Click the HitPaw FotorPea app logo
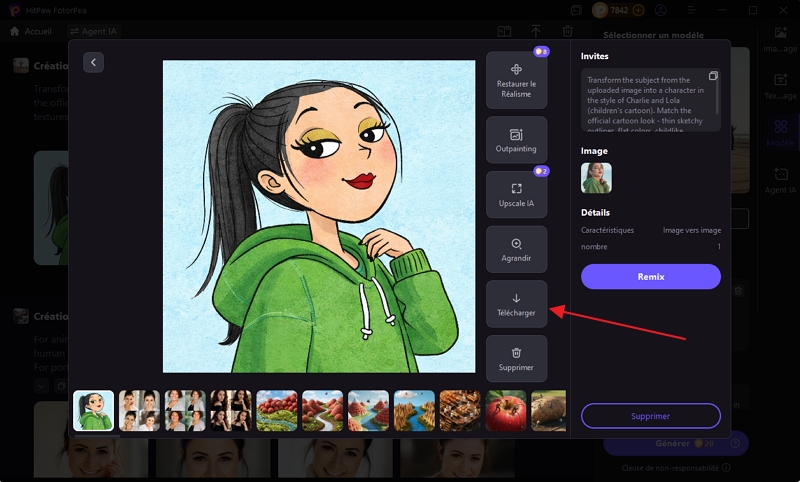This screenshot has width=800, height=482. (14, 10)
